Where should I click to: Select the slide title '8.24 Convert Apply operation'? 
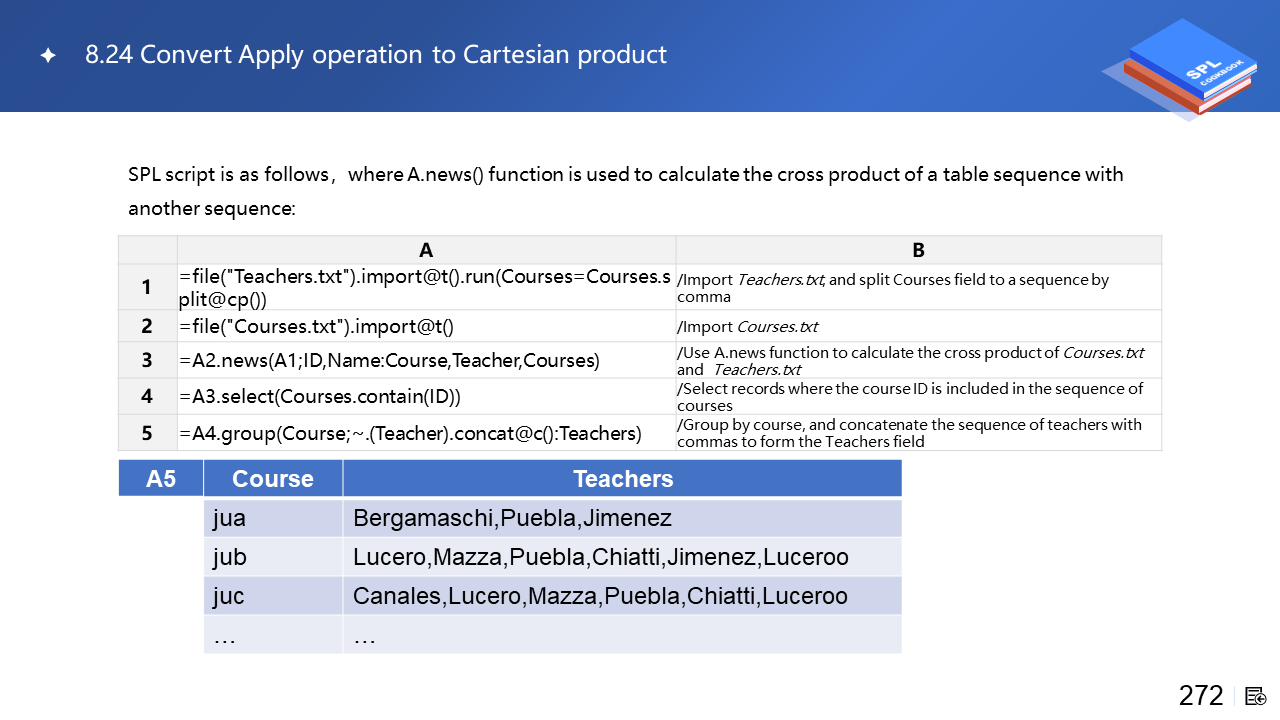pos(376,55)
